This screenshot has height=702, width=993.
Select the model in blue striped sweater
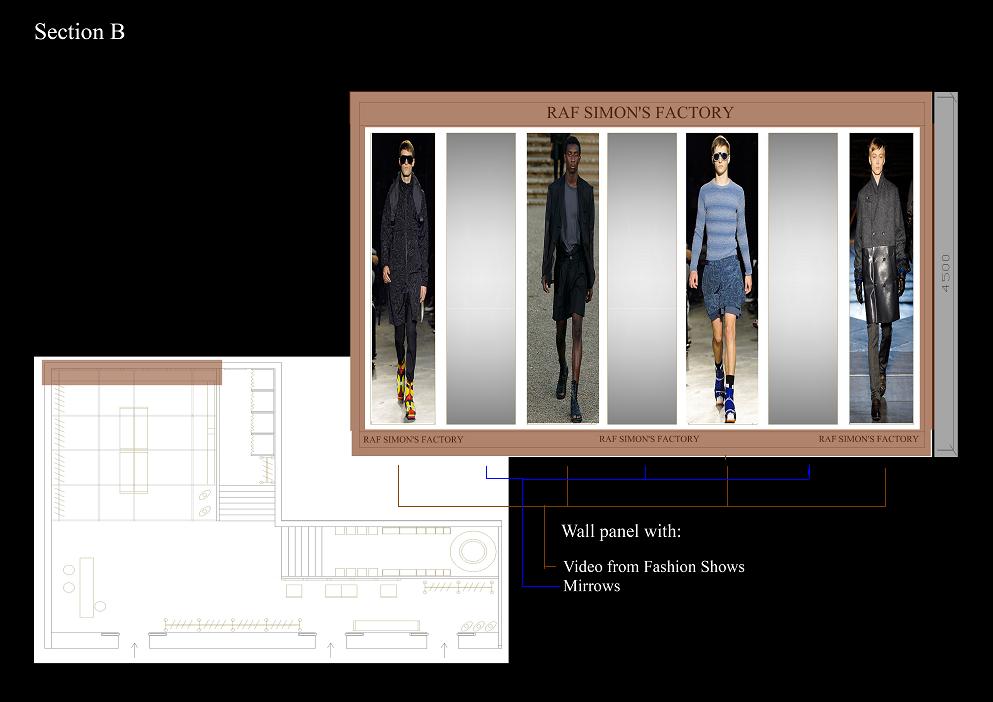722,278
